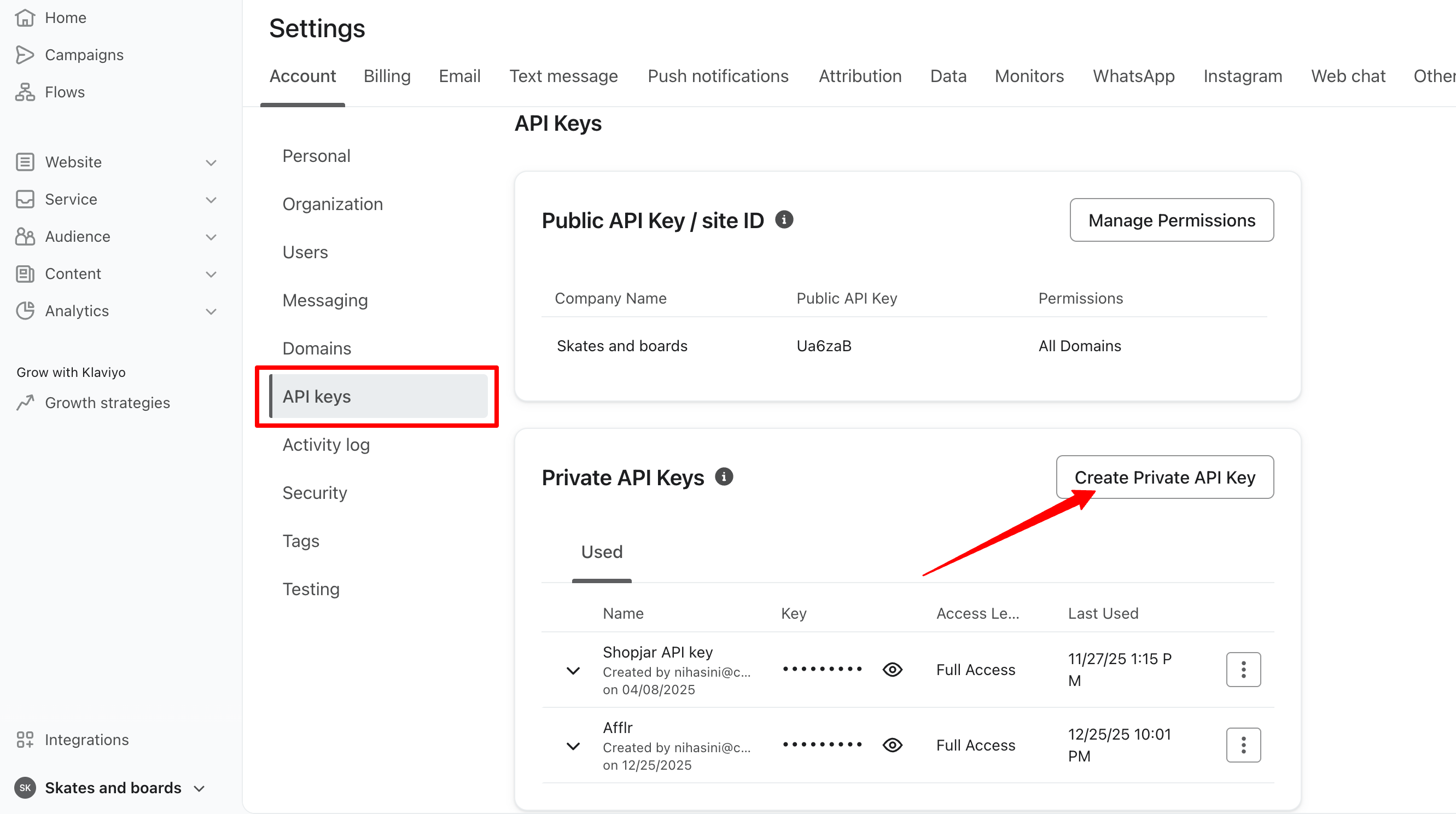Image resolution: width=1456 pixels, height=814 pixels.
Task: Expand the Afflr key row
Action: [573, 746]
